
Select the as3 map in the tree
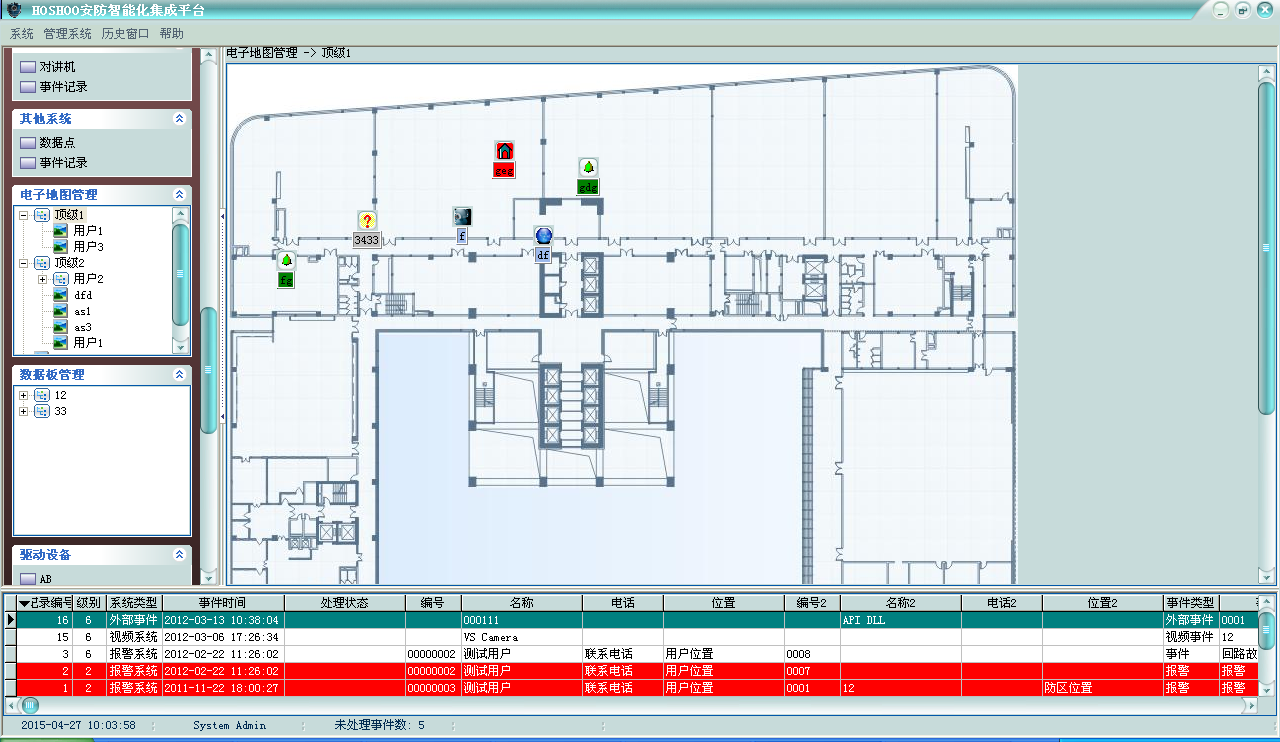pyautogui.click(x=83, y=327)
